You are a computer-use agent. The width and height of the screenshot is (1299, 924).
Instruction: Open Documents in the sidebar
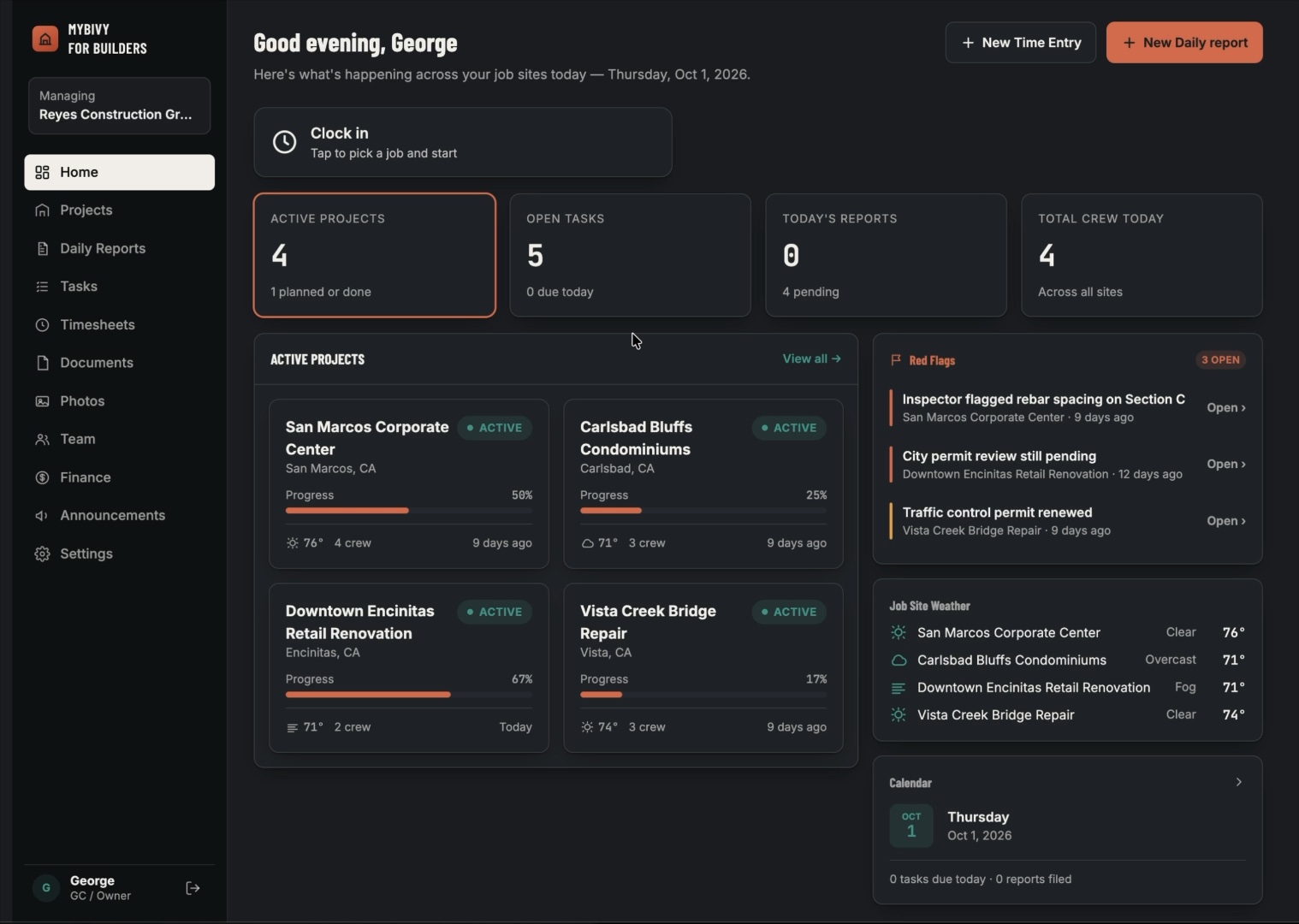(119, 363)
